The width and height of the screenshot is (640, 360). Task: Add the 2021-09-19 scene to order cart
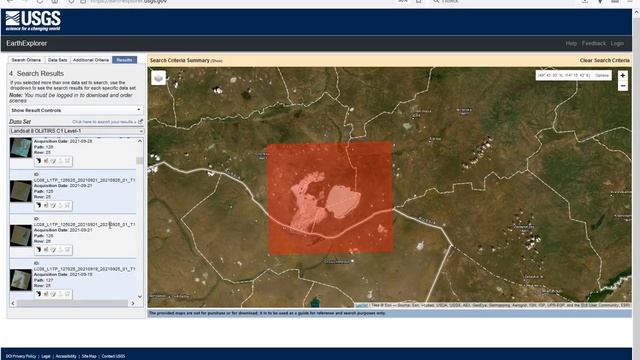(68, 294)
